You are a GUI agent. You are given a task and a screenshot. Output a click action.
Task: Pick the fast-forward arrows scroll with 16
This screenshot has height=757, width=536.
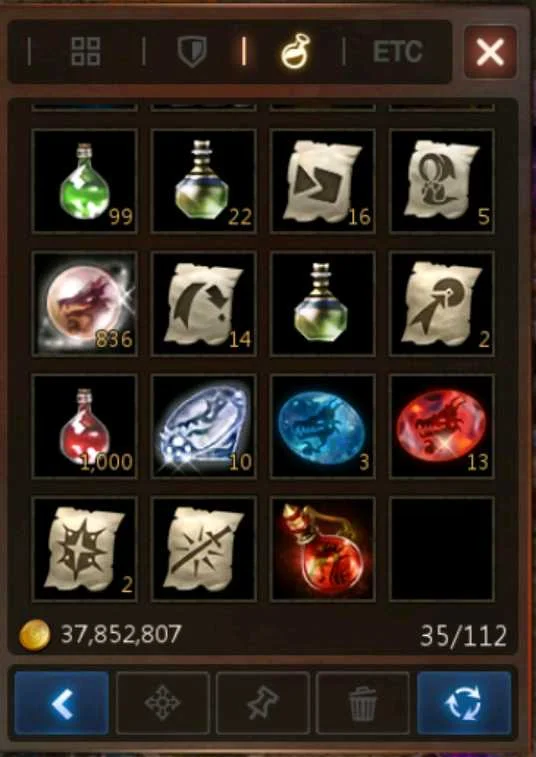point(323,181)
